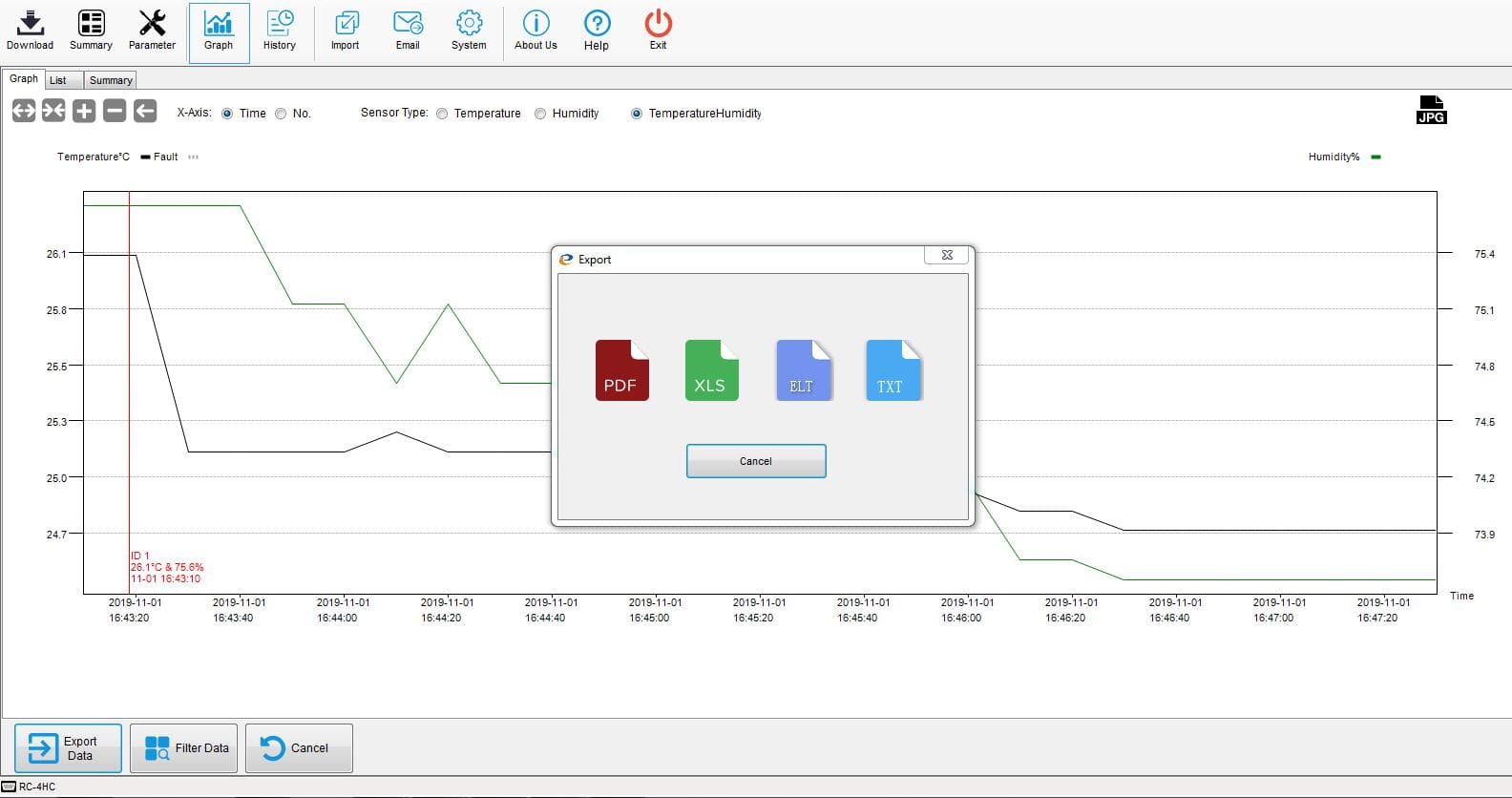The width and height of the screenshot is (1512, 798).
Task: Select the Humidity sensor type radio
Action: [x=540, y=114]
